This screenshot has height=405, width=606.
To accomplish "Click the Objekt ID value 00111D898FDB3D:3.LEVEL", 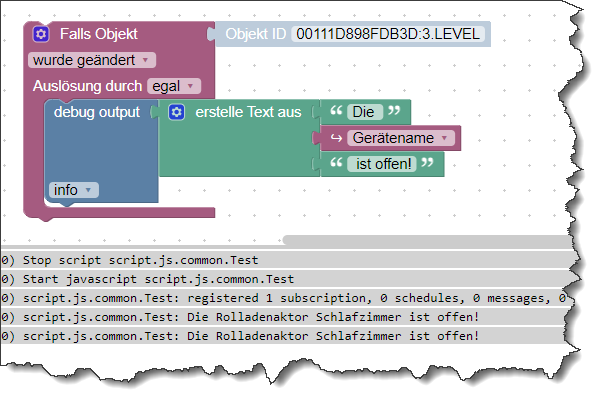I will tap(389, 34).
